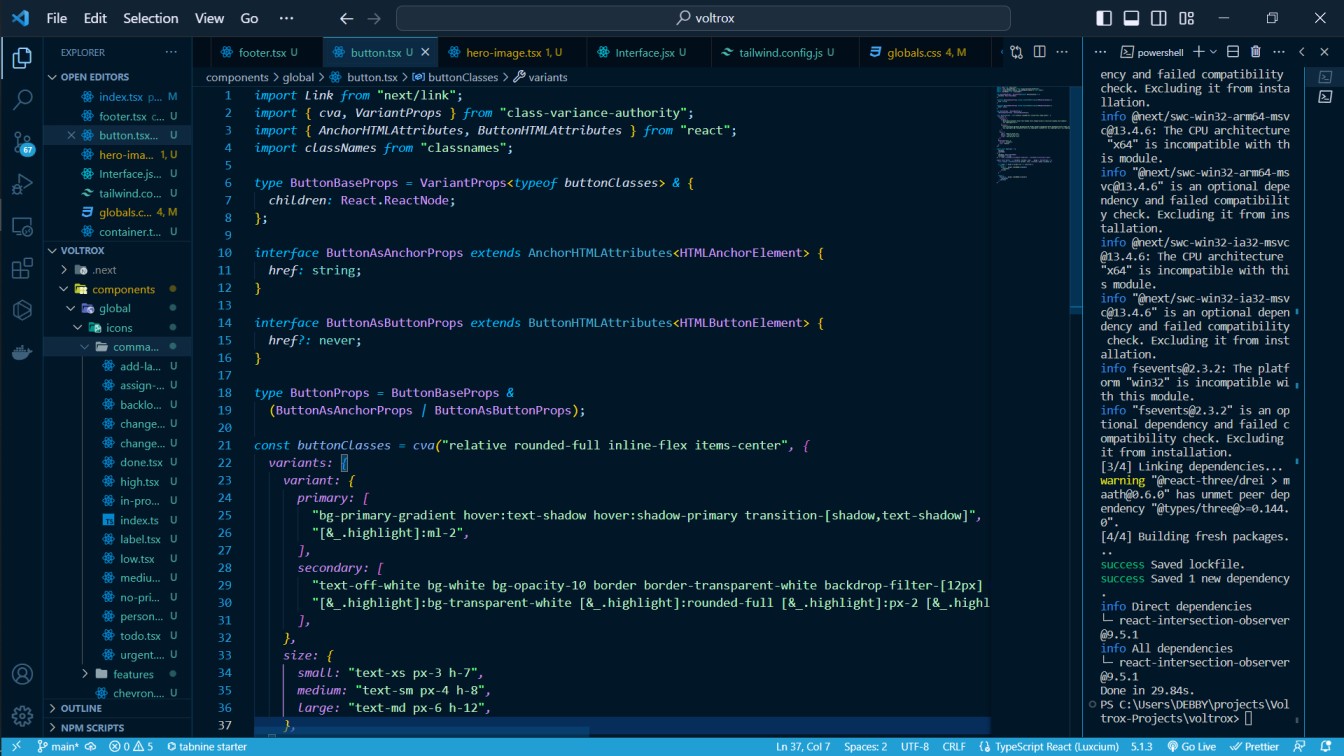Close button.tsx in Open Editors list
Viewport: 1344px width, 756px height.
pos(71,135)
